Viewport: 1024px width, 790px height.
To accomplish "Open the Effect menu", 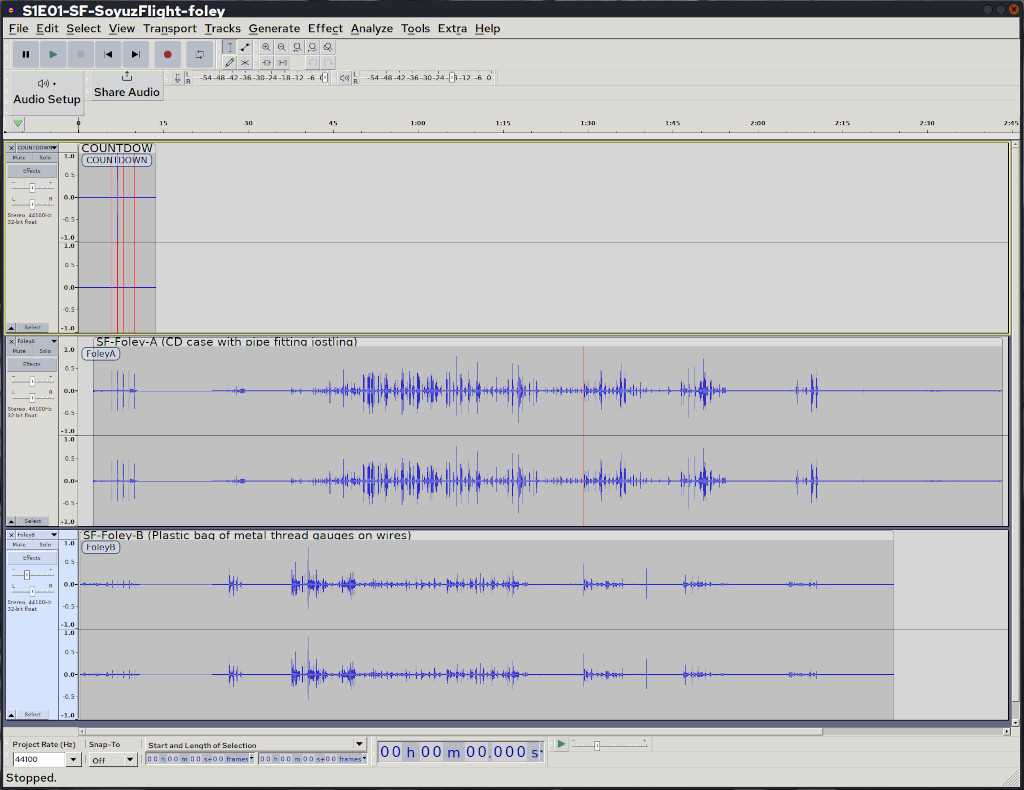I will [x=325, y=29].
